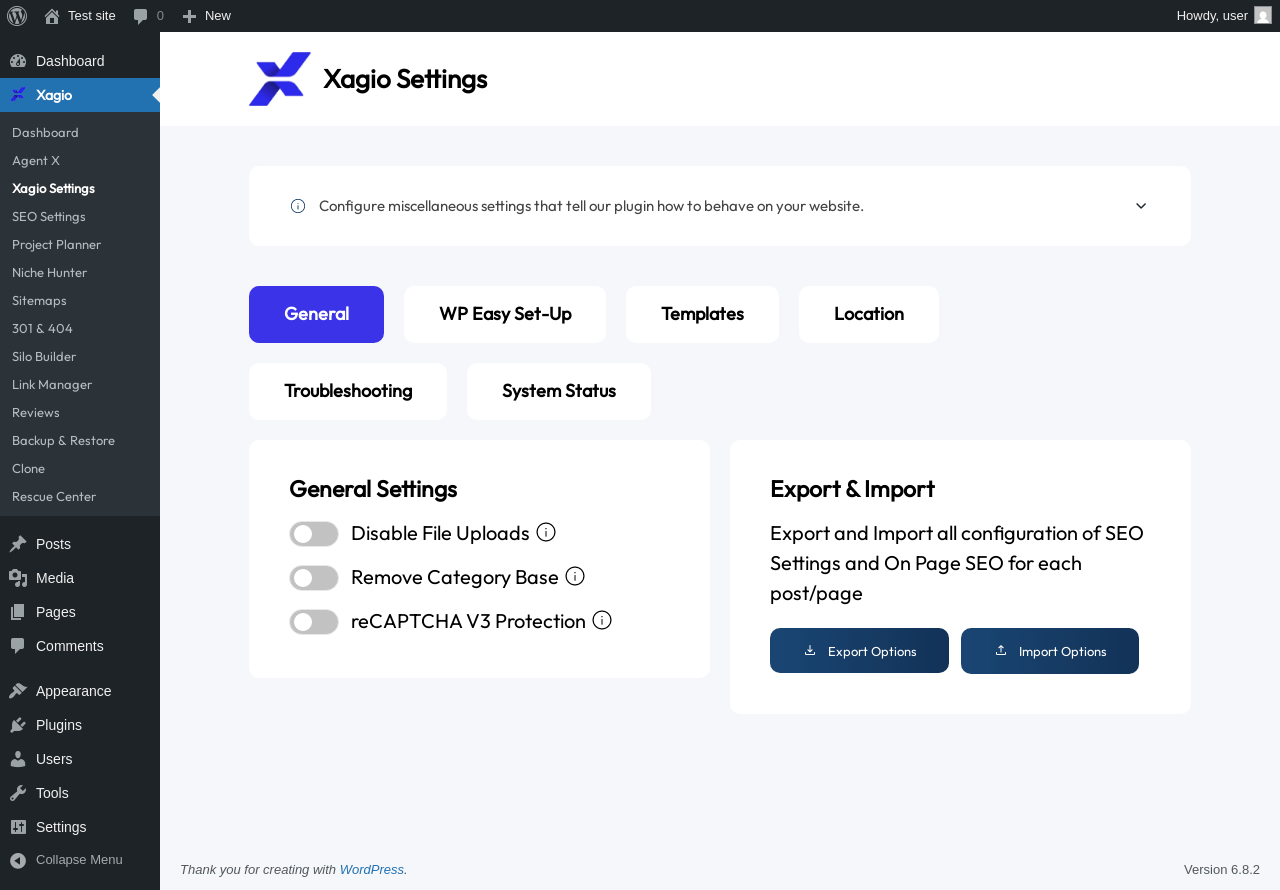Show info for reCAPTCHA V3 Protection
Viewport: 1280px width, 890px height.
click(602, 620)
